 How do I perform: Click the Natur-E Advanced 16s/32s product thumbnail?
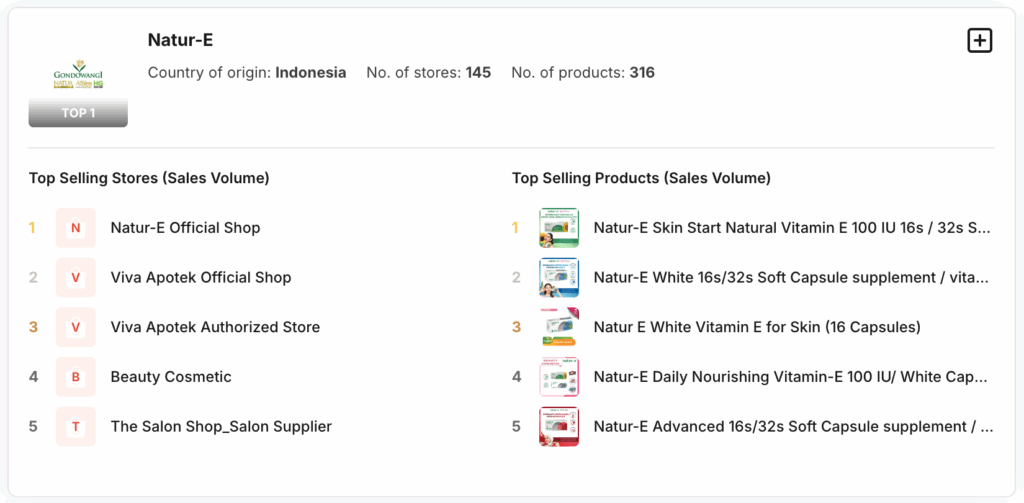pos(559,427)
